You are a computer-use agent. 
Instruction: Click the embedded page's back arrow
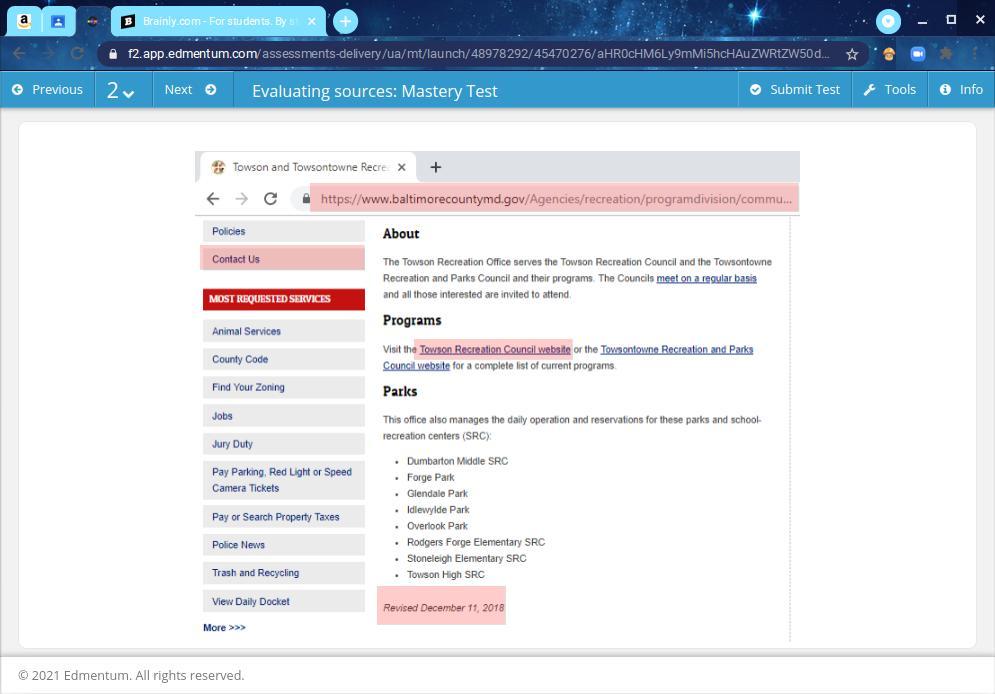pyautogui.click(x=213, y=199)
